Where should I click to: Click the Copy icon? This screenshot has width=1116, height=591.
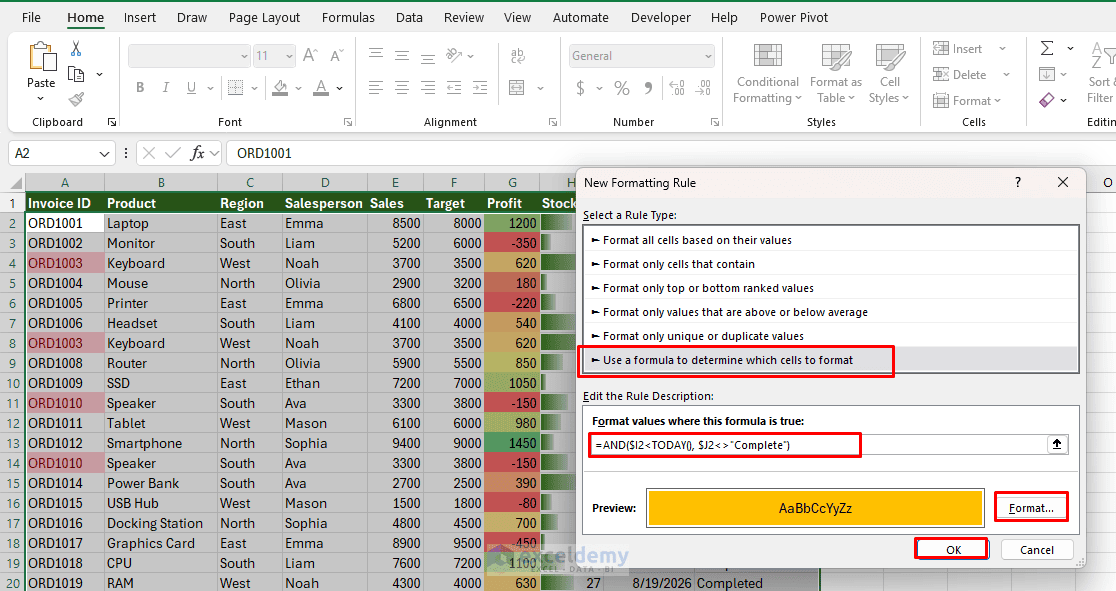[x=76, y=74]
